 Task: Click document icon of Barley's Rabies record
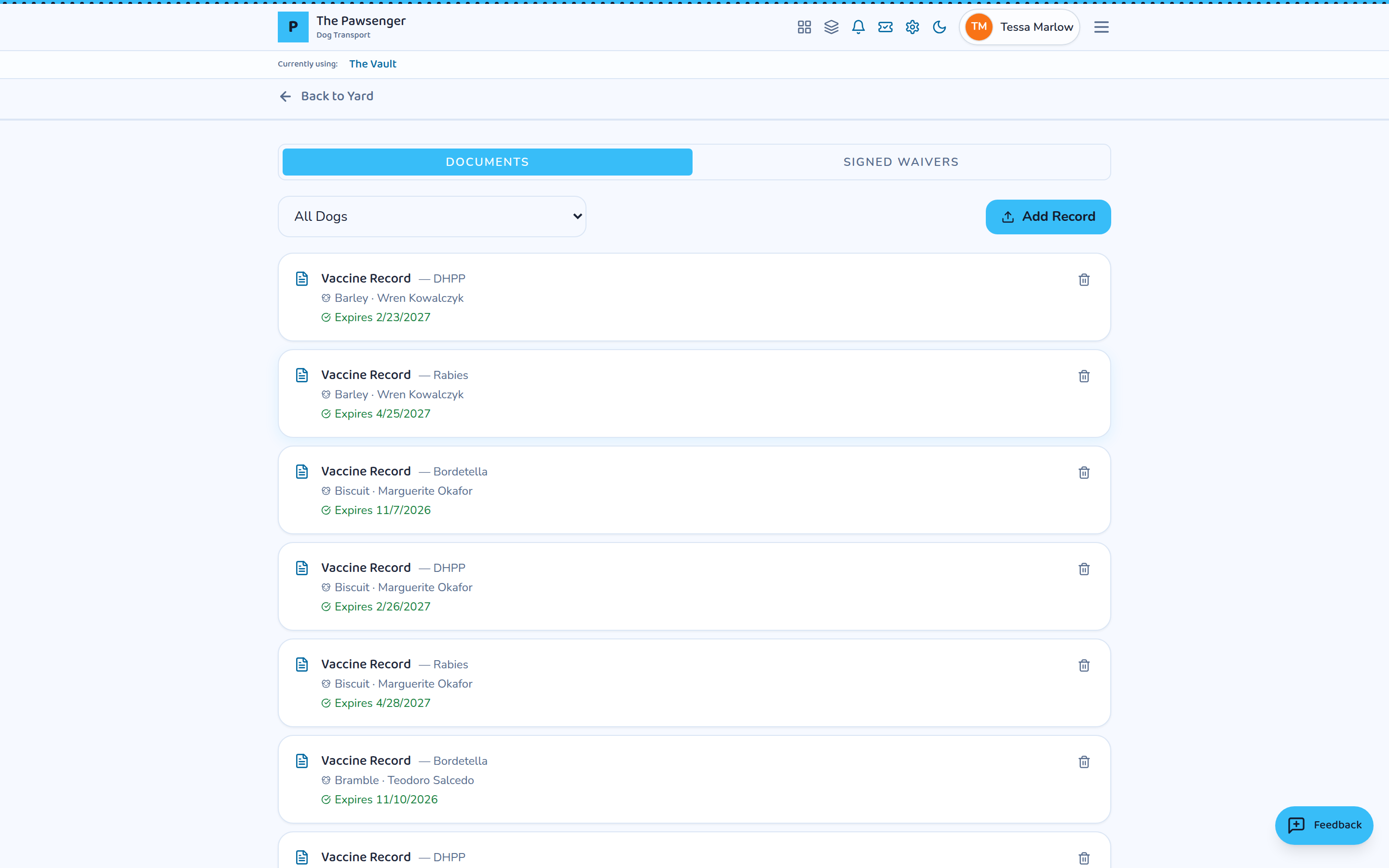tap(302, 376)
